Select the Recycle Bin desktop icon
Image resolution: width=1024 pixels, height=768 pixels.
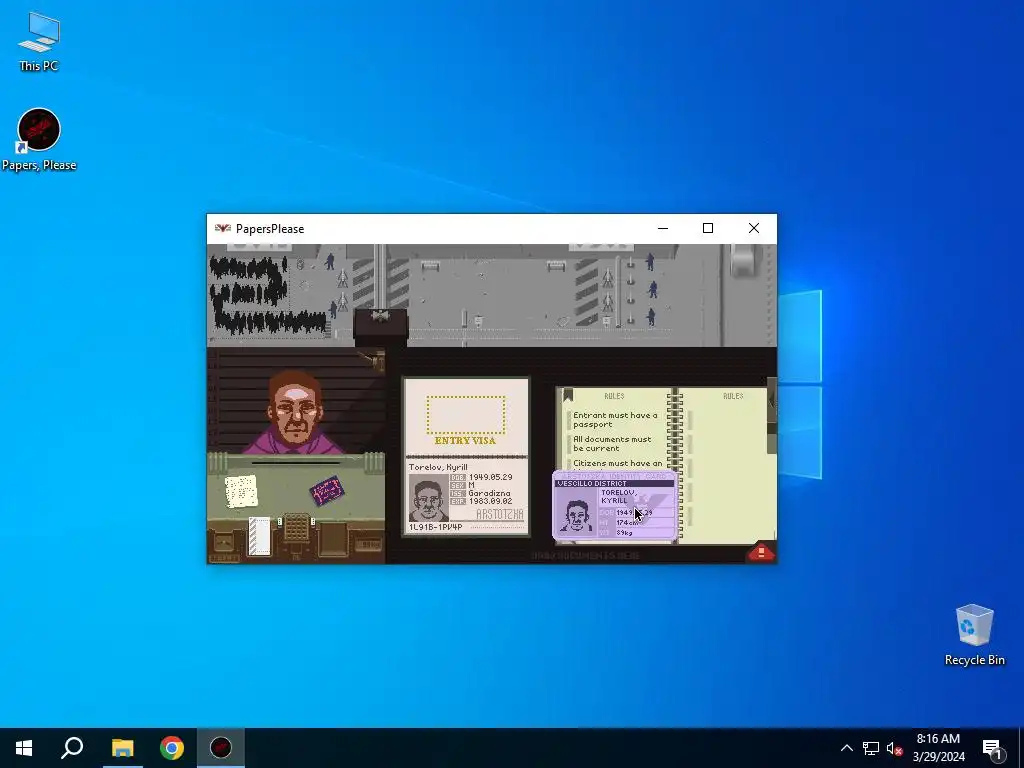click(974, 635)
